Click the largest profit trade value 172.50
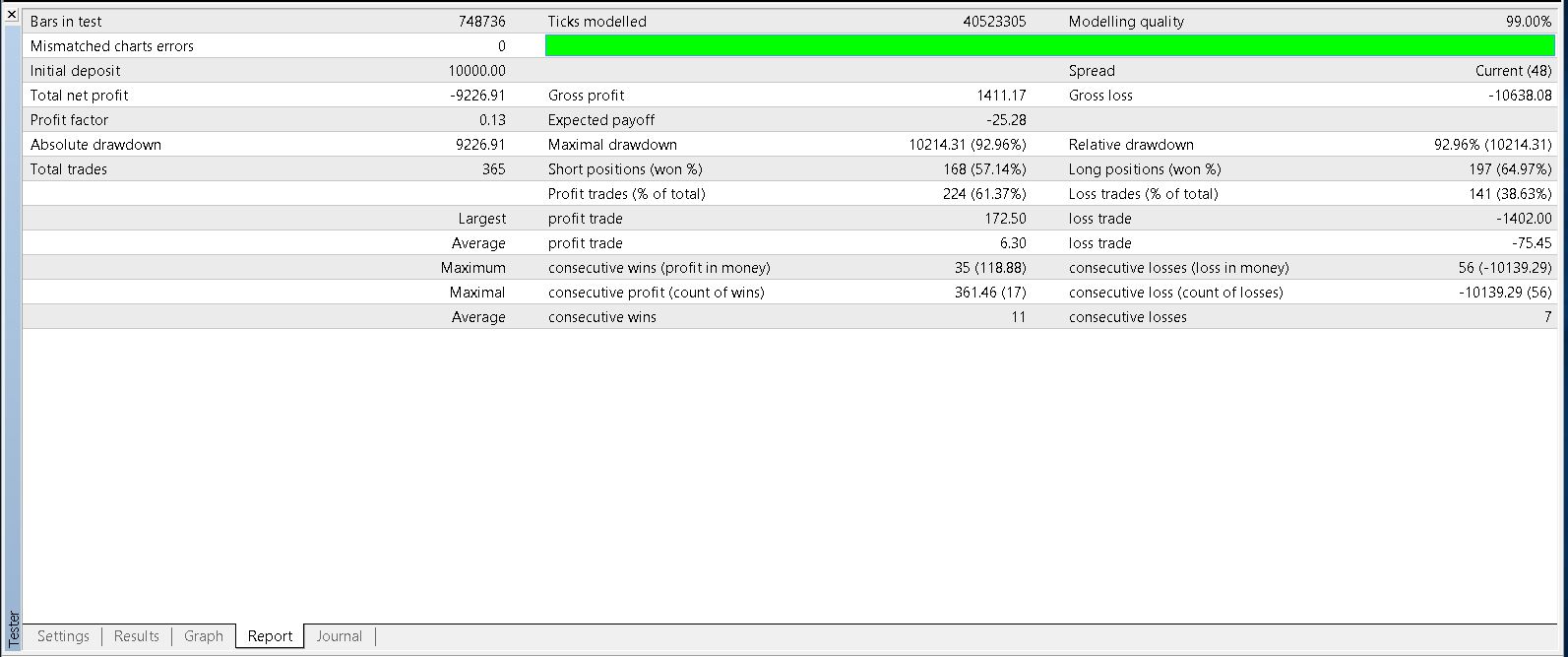Viewport: 1568px width, 657px height. (1006, 219)
